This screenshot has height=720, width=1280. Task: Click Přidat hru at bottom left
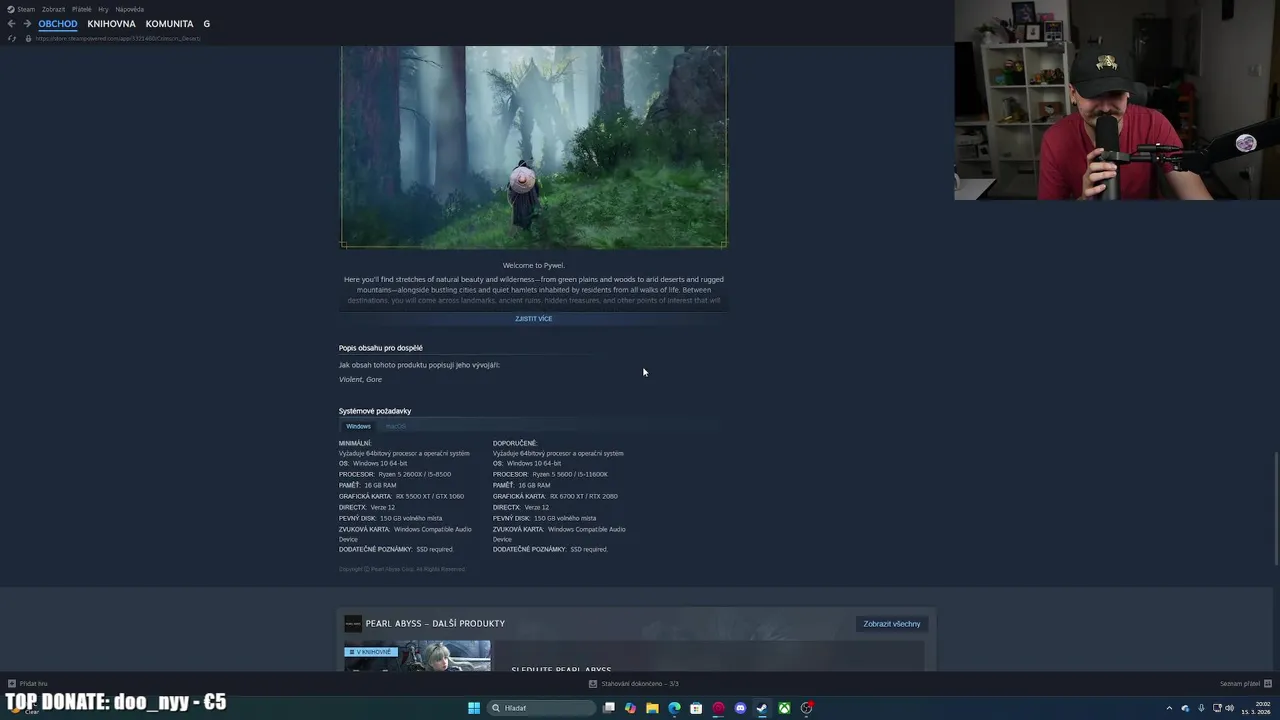pos(28,684)
